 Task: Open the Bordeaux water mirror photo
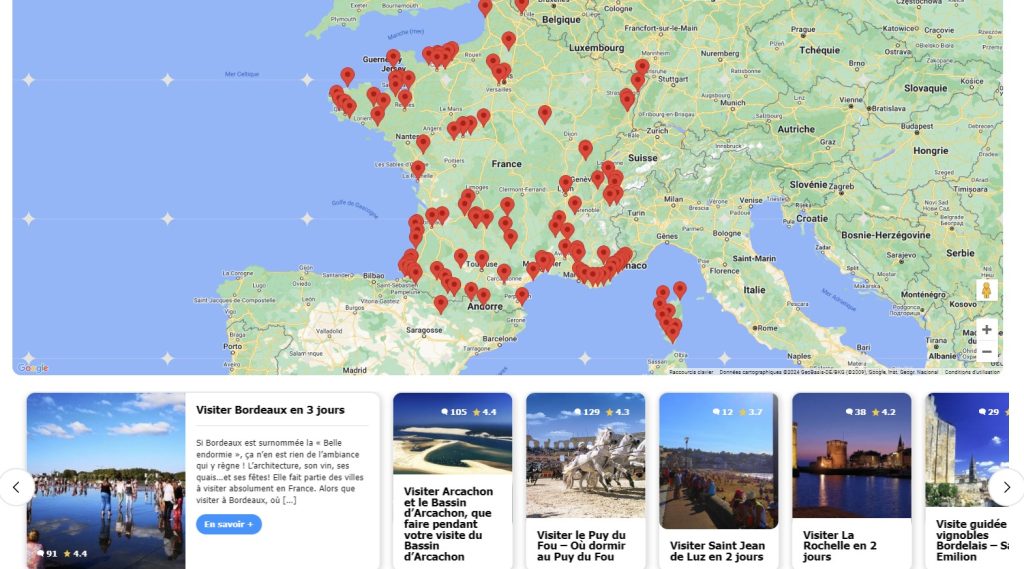[106, 481]
